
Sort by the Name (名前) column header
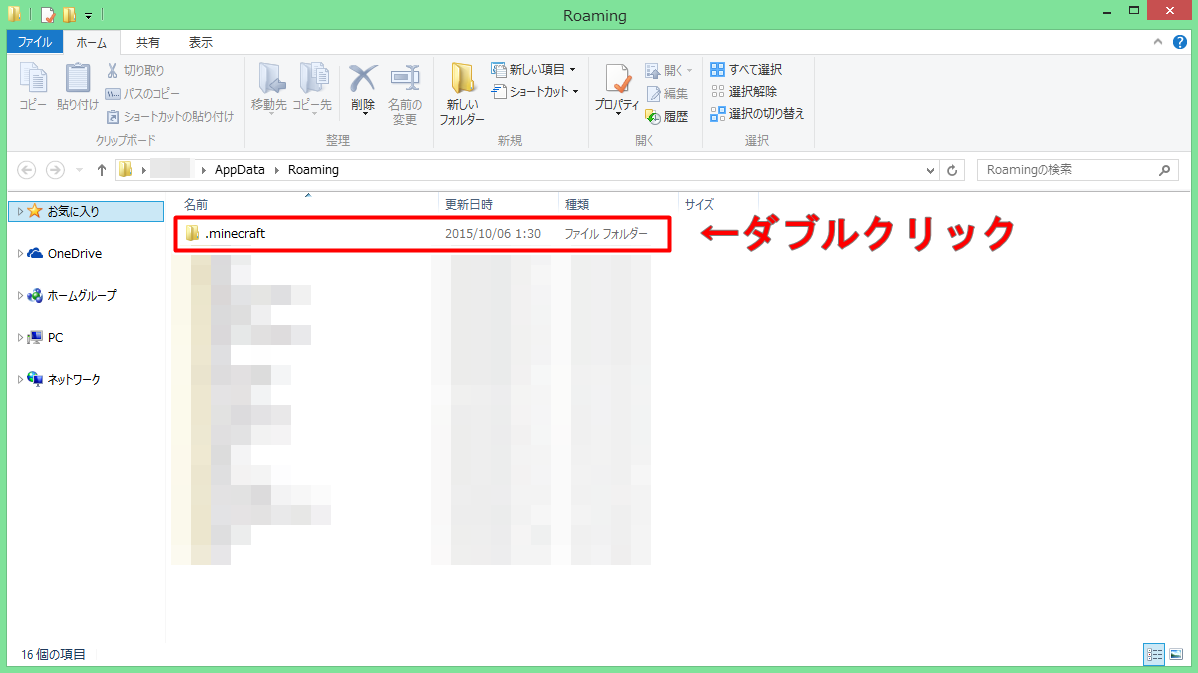[307, 205]
